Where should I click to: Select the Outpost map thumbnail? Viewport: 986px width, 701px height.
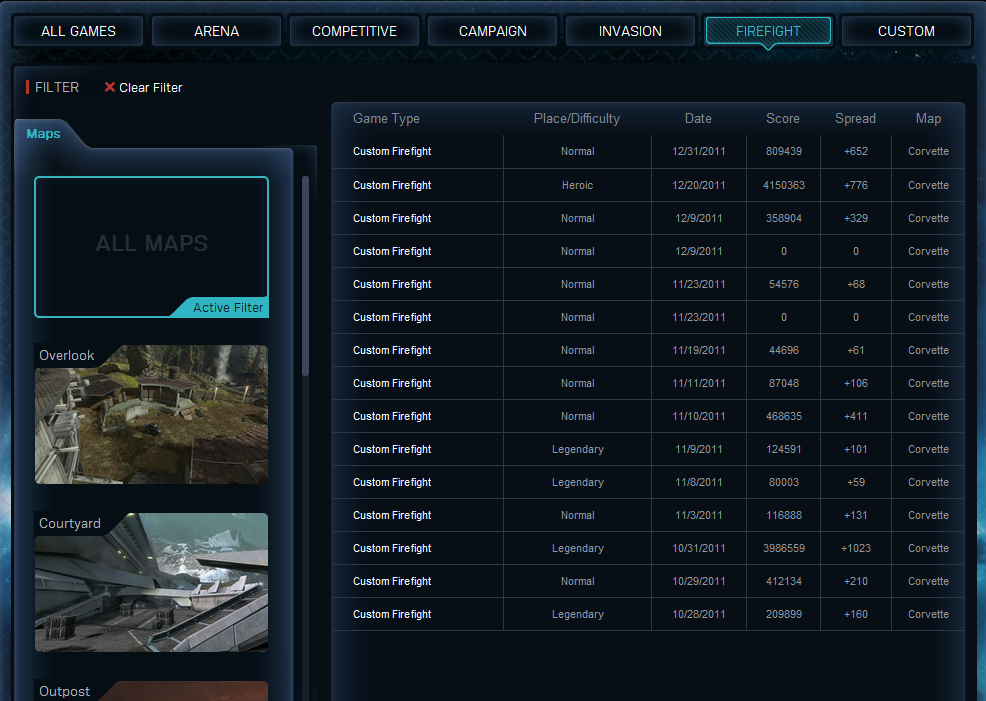coord(152,691)
